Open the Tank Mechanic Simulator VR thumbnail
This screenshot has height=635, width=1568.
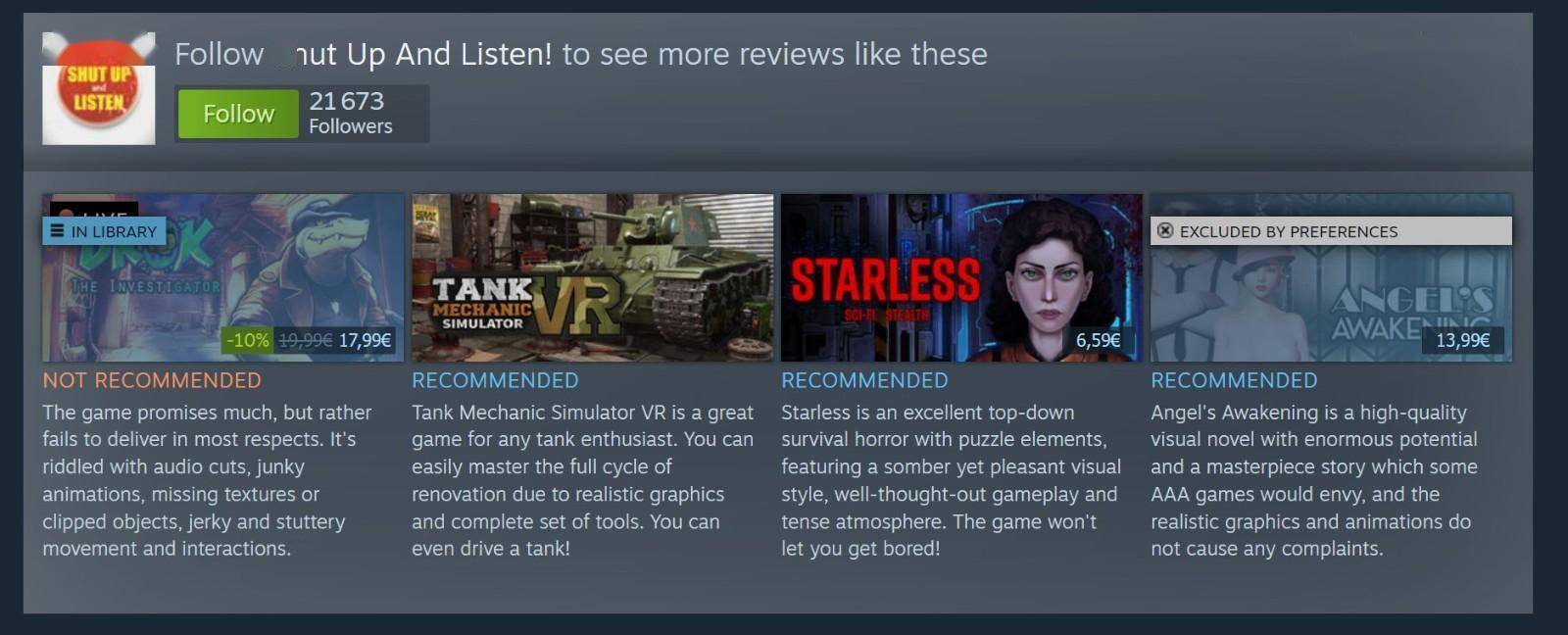[592, 277]
